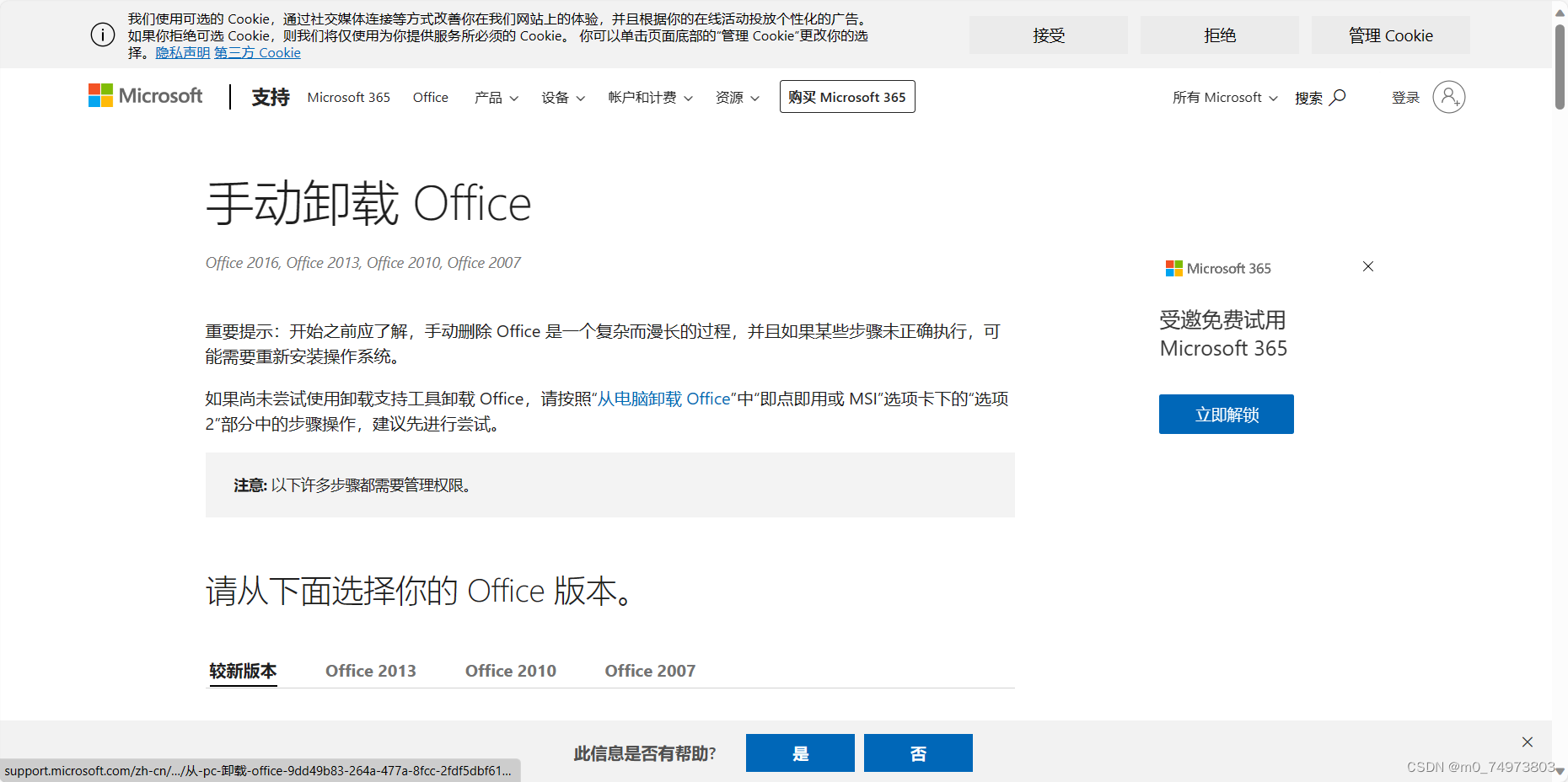Accept cookies with 接受 button
Viewport: 1568px width, 782px height.
point(1049,35)
